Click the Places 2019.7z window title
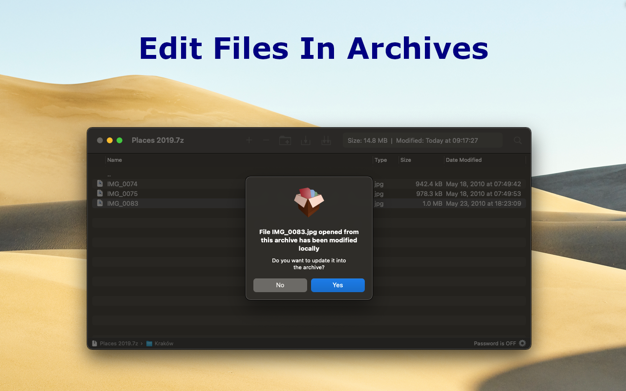This screenshot has width=626, height=391. pos(158,140)
